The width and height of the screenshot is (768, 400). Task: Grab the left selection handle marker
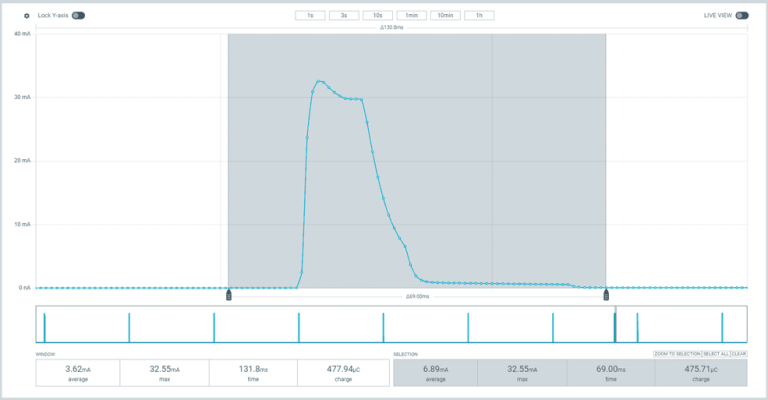229,295
